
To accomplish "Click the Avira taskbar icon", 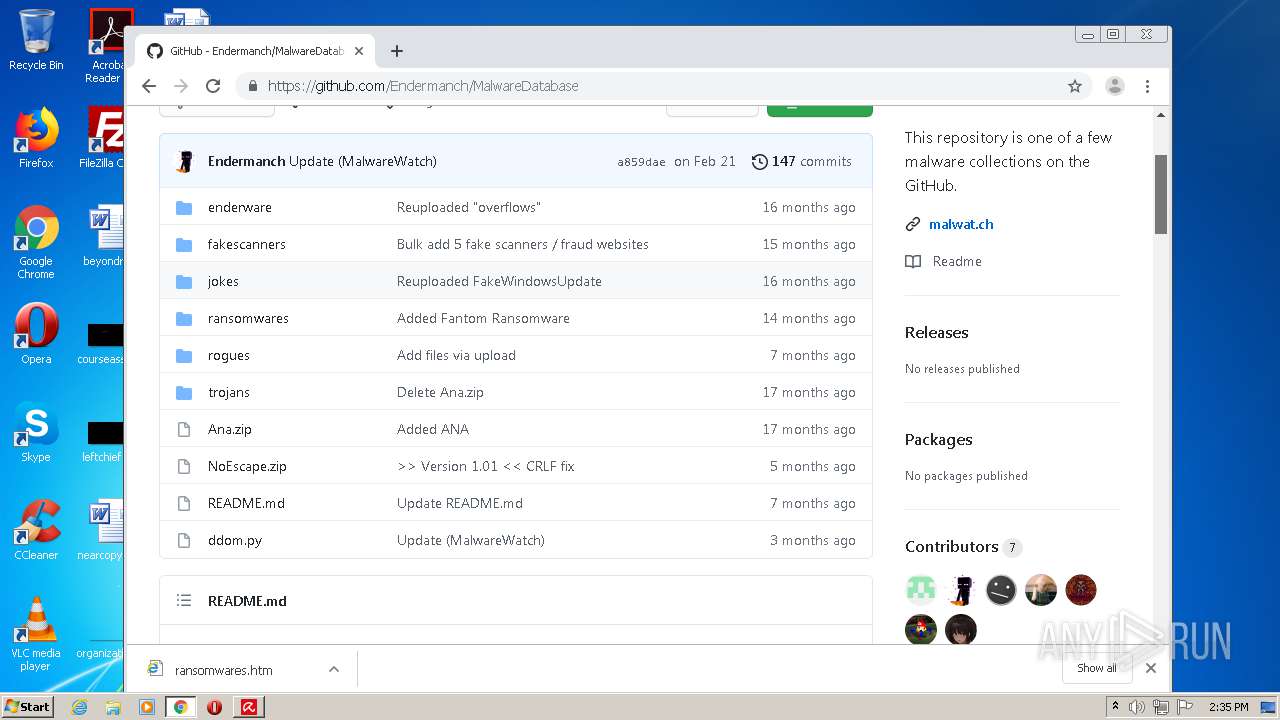I will [x=248, y=707].
